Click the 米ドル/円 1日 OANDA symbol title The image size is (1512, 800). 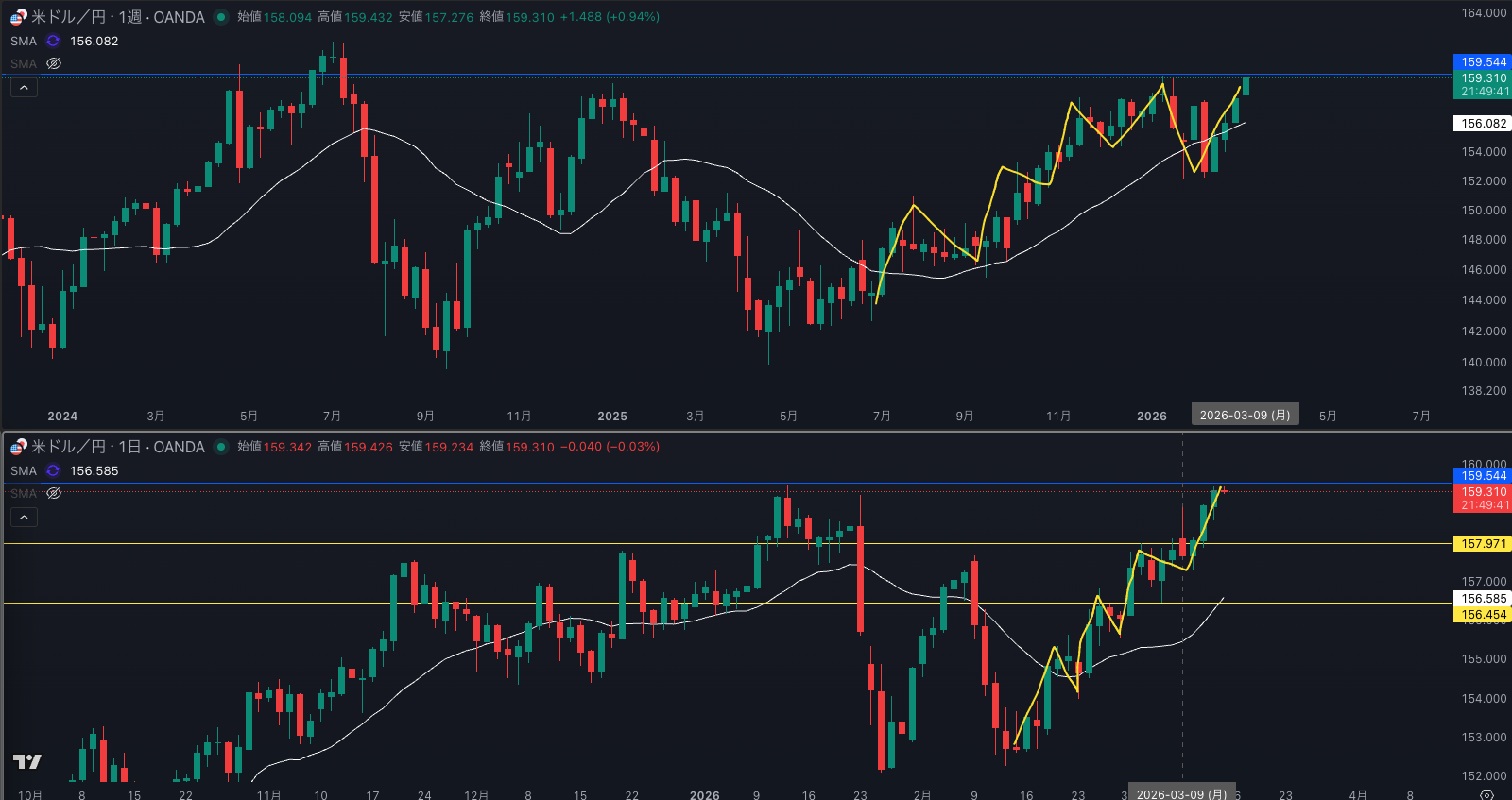[118, 447]
